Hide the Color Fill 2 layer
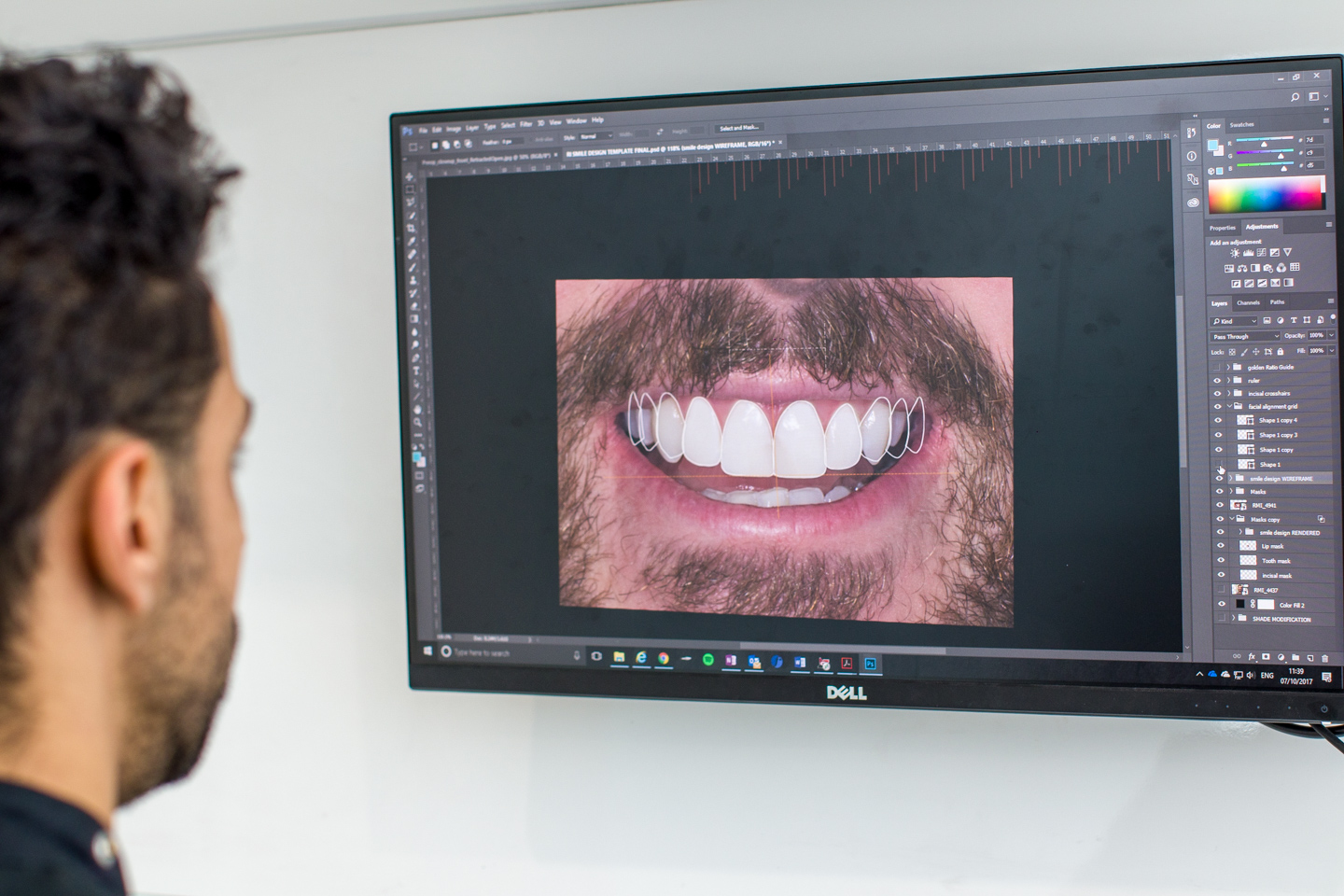The image size is (1344, 896). pyautogui.click(x=1221, y=605)
